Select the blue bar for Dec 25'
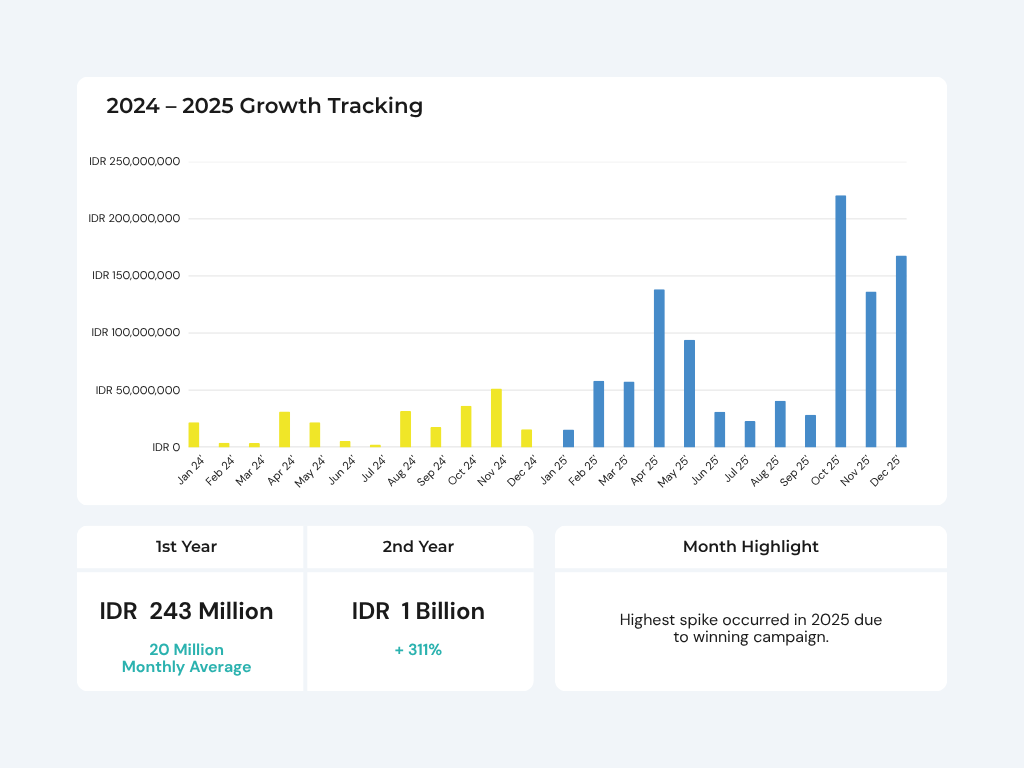Image resolution: width=1024 pixels, height=768 pixels. click(901, 351)
